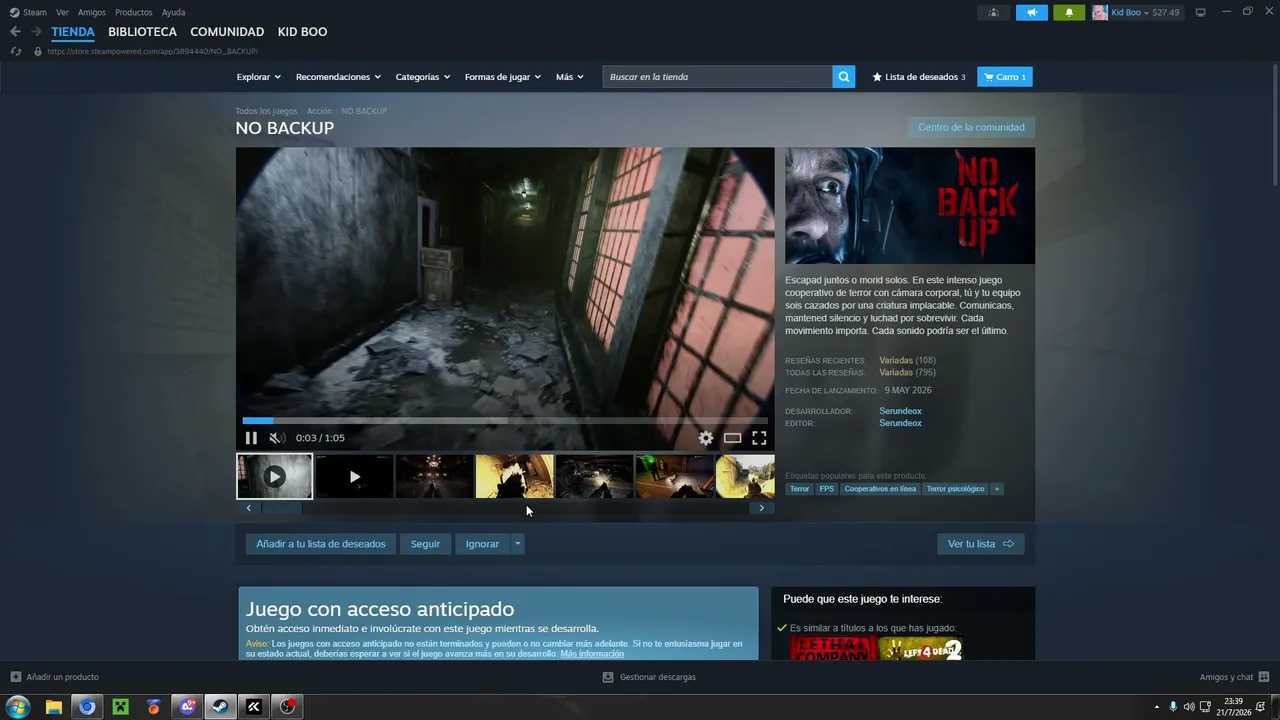Click the volume speaker in system tray

point(1188,707)
